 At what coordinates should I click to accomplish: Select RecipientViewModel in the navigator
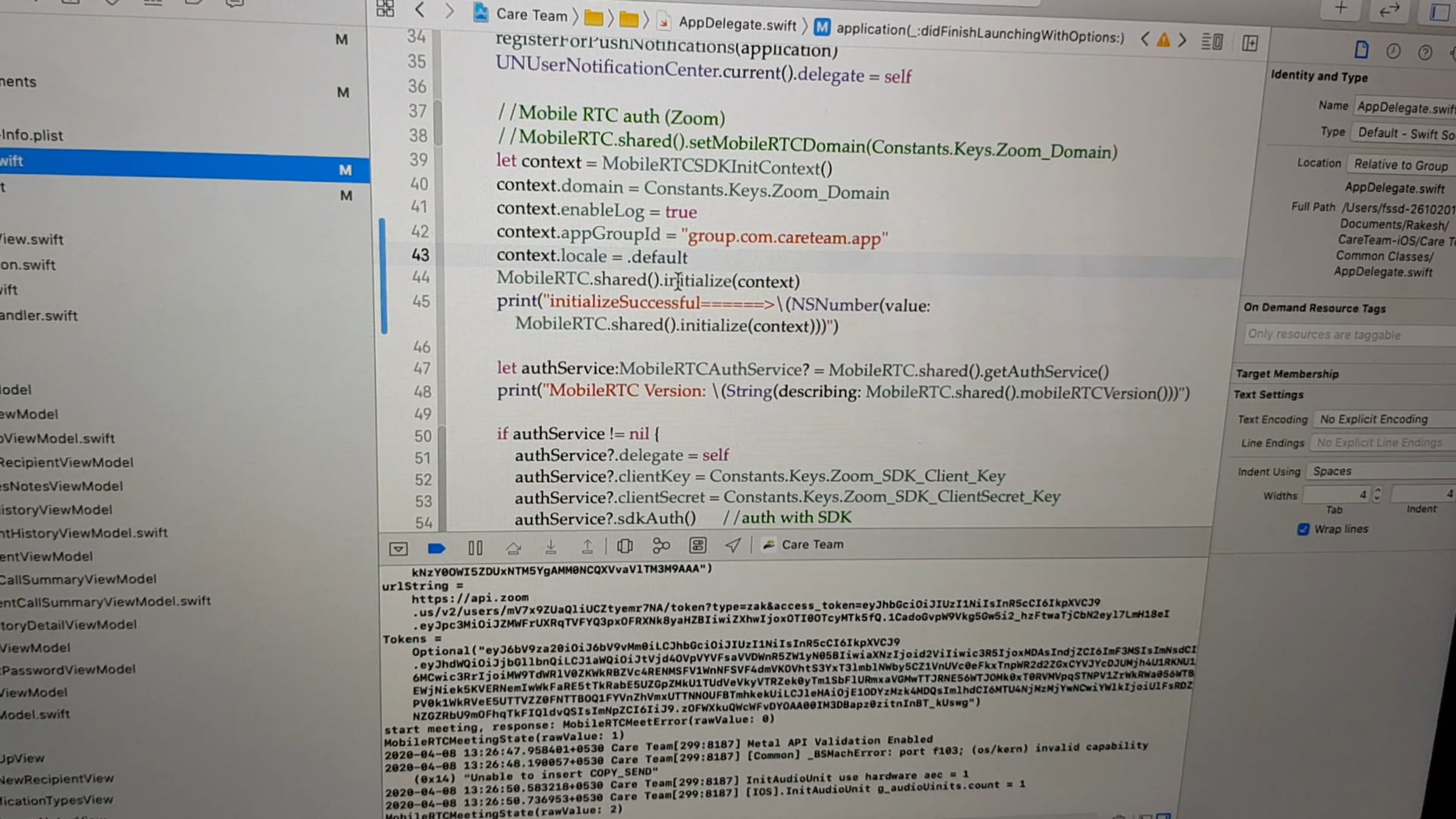(x=67, y=462)
